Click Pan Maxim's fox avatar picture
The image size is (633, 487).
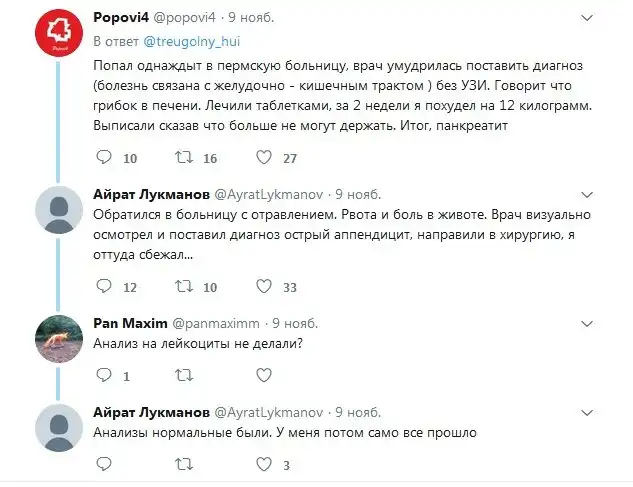point(58,342)
